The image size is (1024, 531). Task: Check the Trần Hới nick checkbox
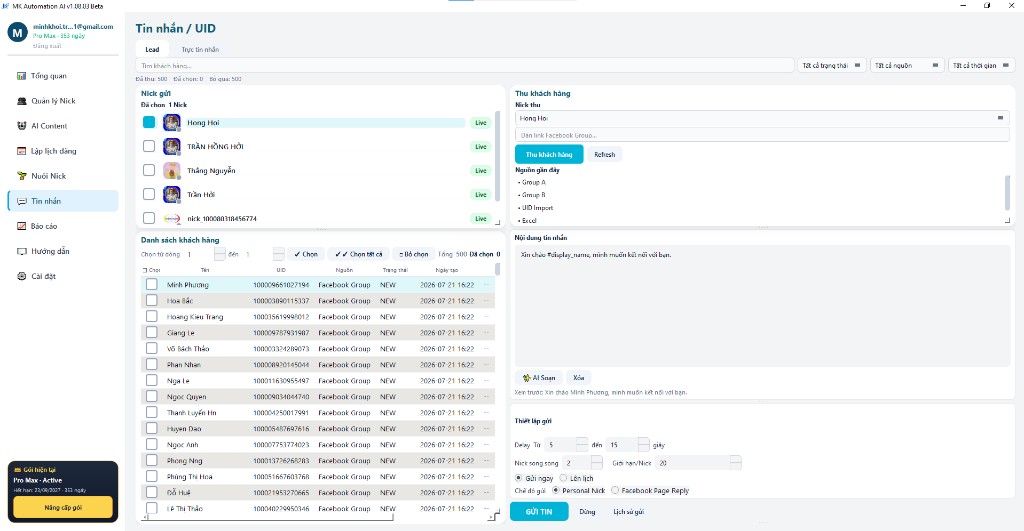[x=149, y=194]
